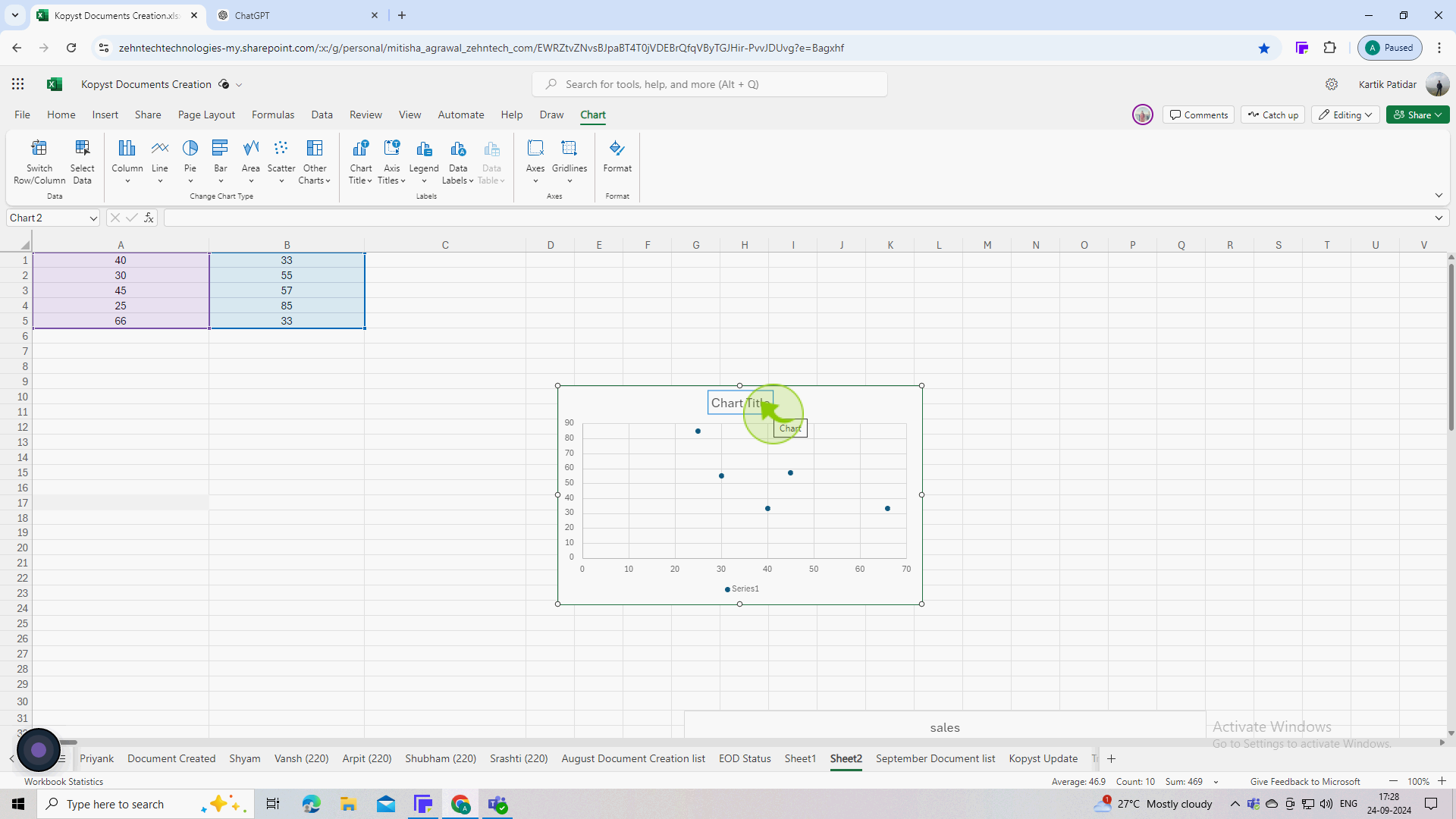
Task: Choose Scatter chart type
Action: (281, 162)
